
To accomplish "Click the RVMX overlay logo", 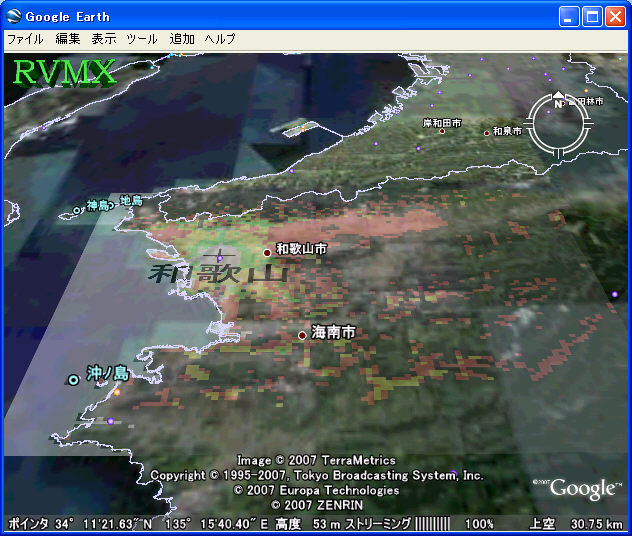I will [65, 72].
